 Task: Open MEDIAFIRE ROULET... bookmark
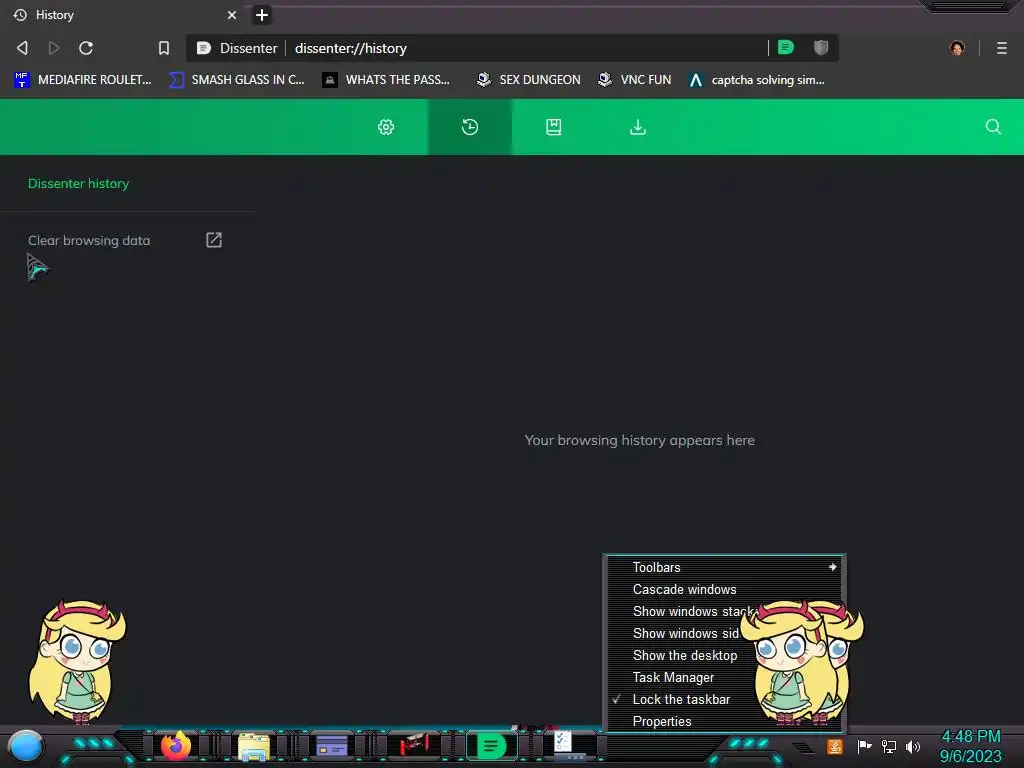(x=83, y=80)
